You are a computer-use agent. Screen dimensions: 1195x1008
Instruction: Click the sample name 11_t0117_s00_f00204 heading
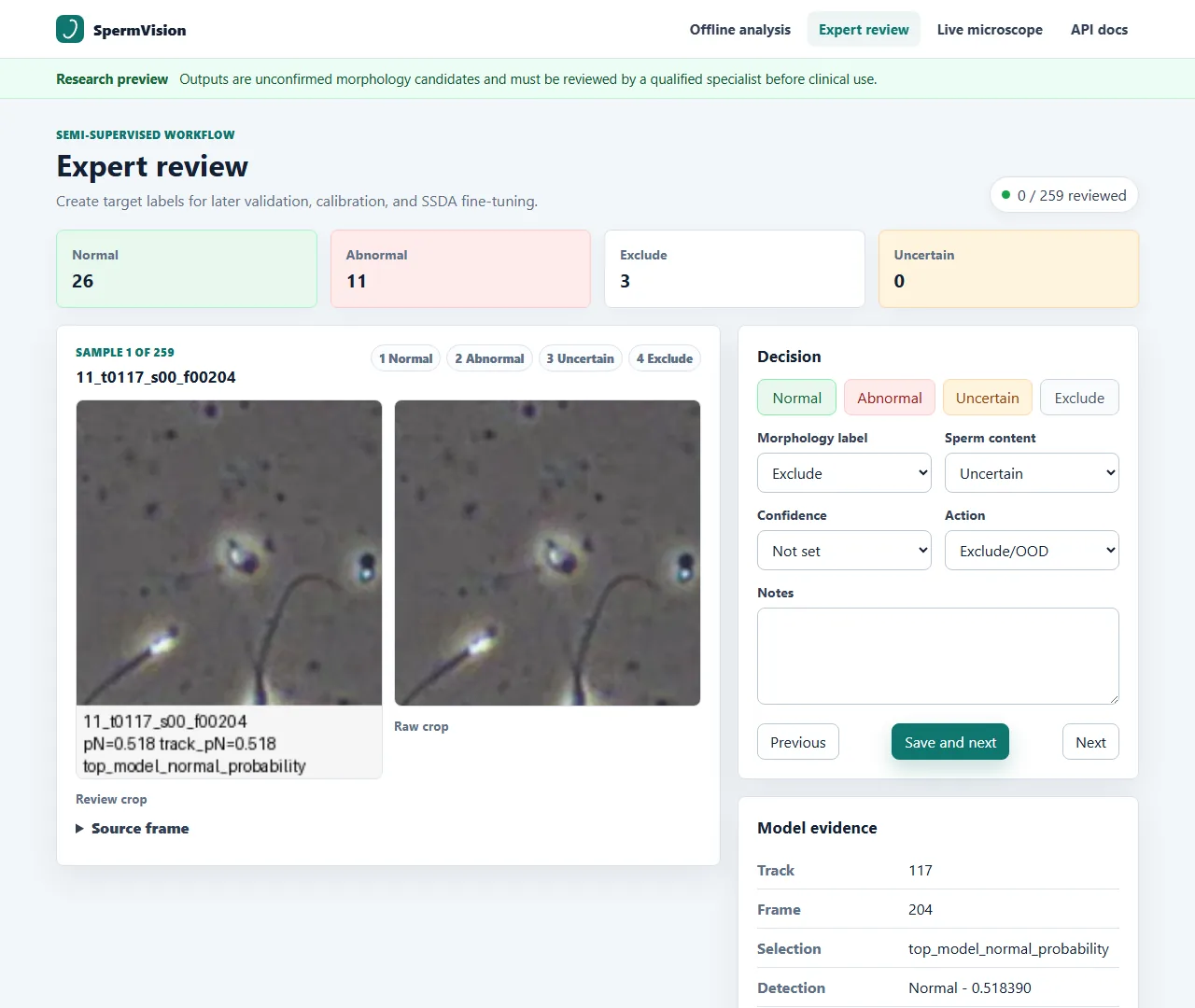click(156, 377)
